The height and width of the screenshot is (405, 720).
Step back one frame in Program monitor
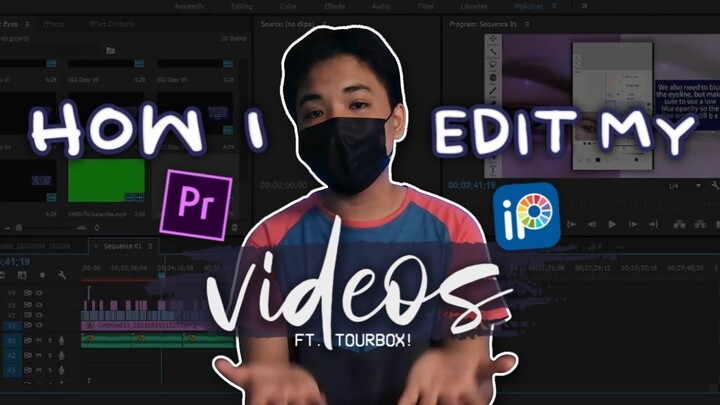[x=592, y=224]
